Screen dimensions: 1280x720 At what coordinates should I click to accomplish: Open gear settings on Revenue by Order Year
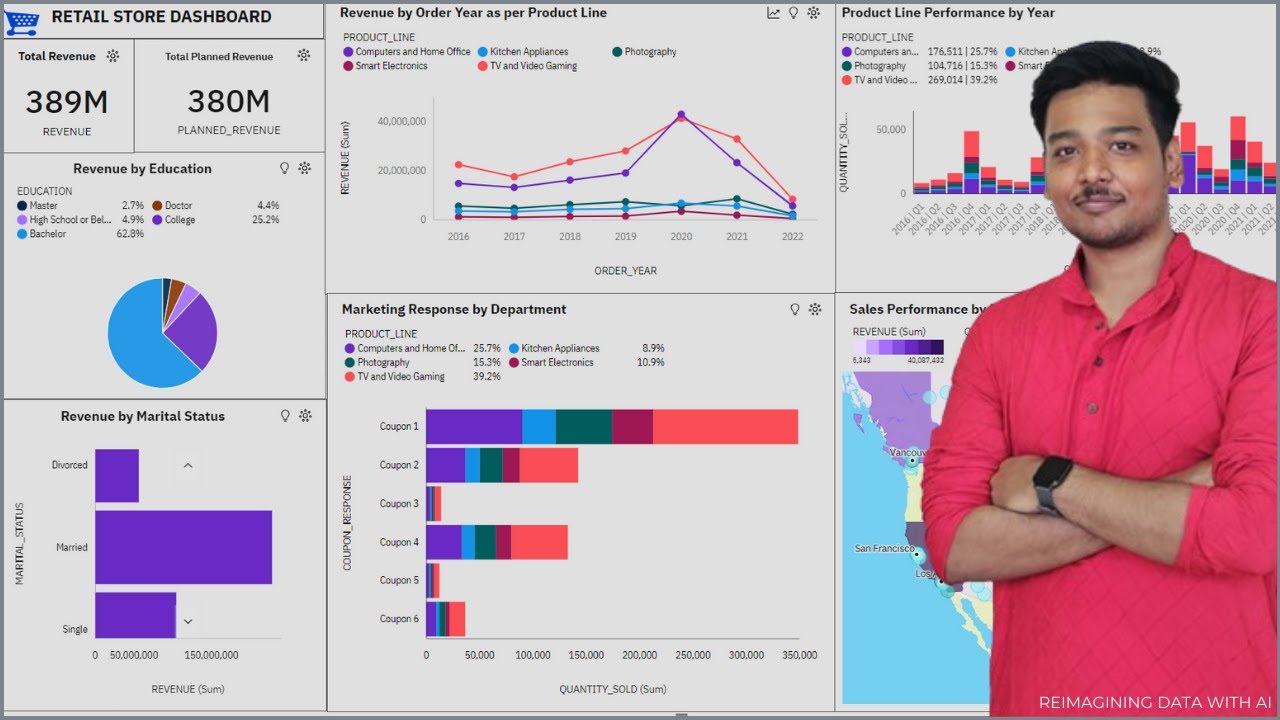(x=814, y=13)
